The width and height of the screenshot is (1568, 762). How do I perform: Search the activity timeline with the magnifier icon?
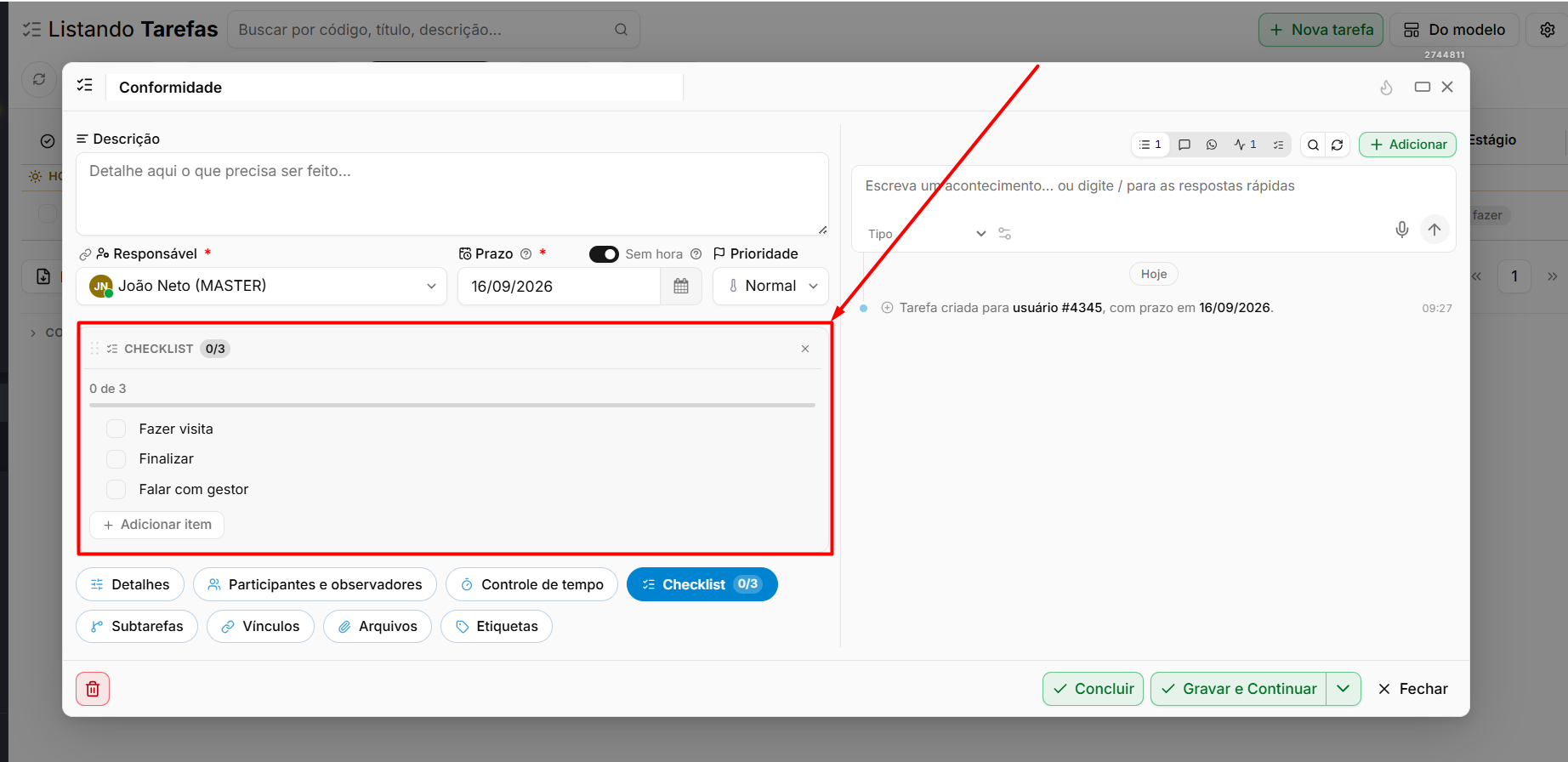1313,145
